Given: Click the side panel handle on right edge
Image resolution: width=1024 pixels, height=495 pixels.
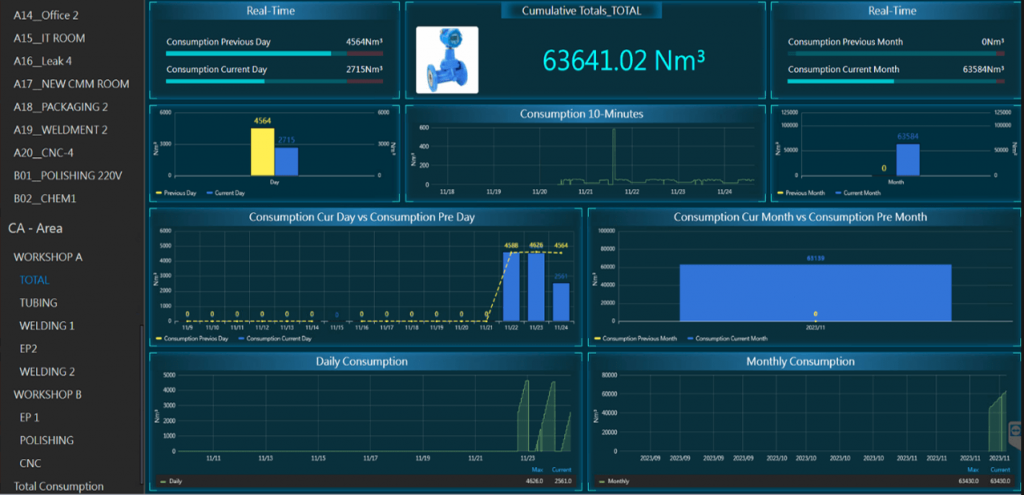Looking at the screenshot, I should (1015, 432).
